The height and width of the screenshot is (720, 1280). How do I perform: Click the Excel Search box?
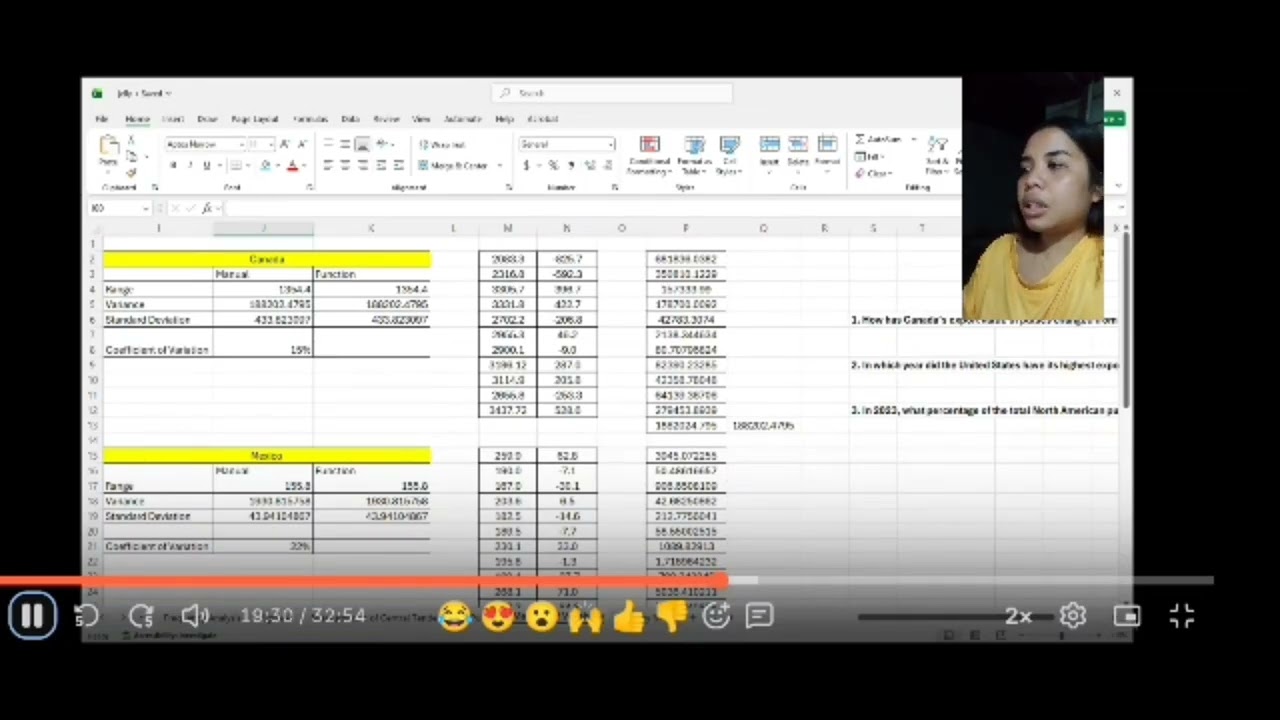tap(612, 93)
